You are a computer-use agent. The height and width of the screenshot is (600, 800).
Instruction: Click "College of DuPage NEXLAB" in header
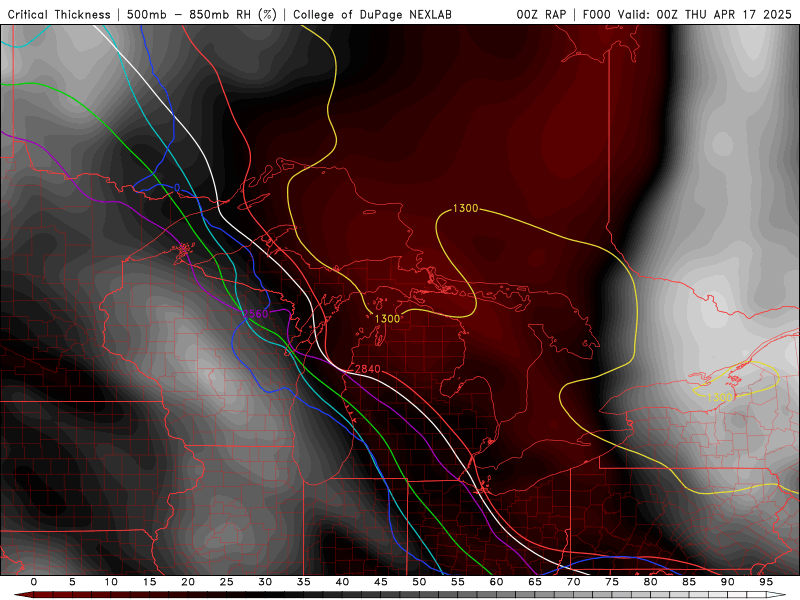tap(372, 15)
